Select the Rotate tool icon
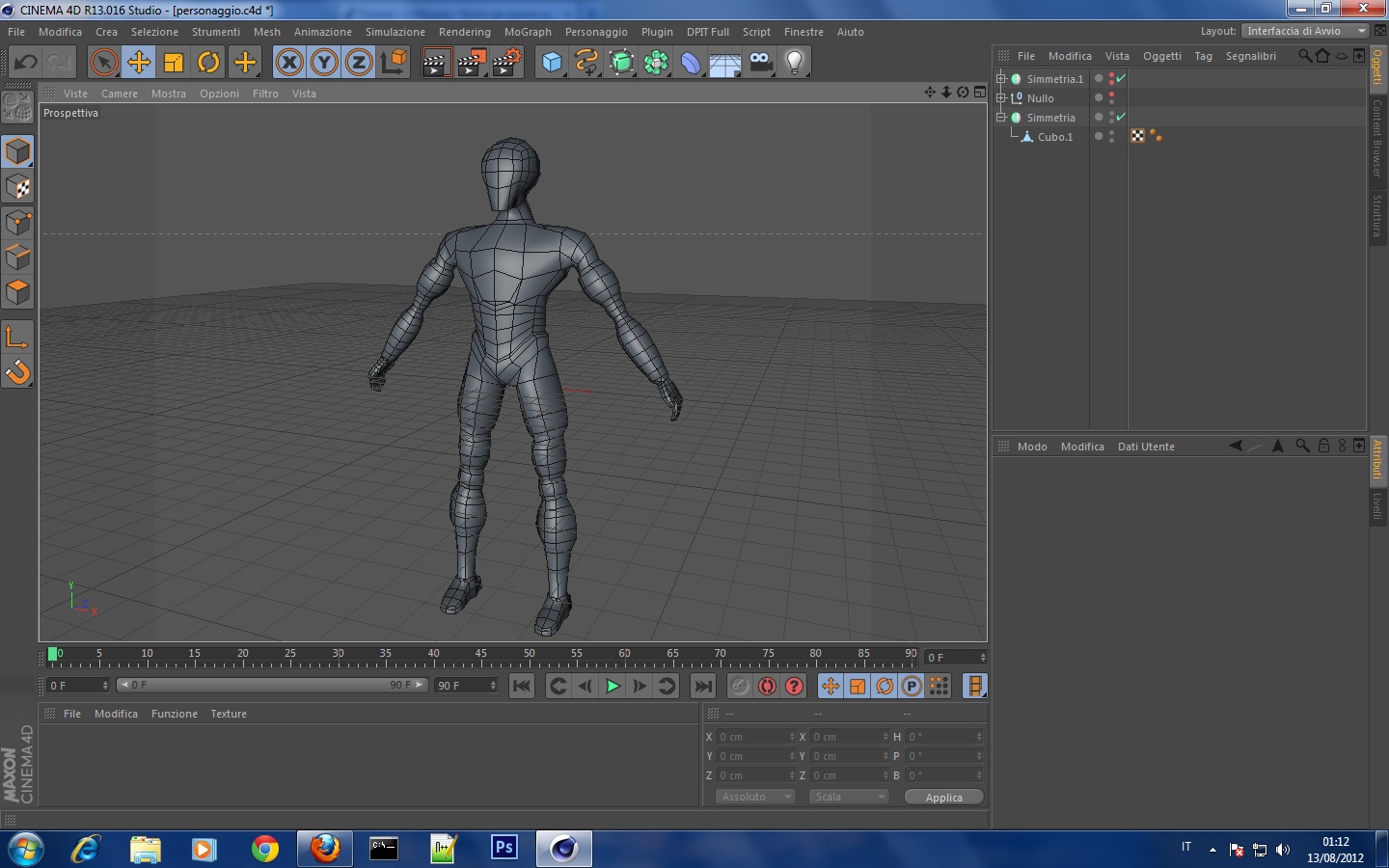The height and width of the screenshot is (868, 1389). tap(208, 63)
